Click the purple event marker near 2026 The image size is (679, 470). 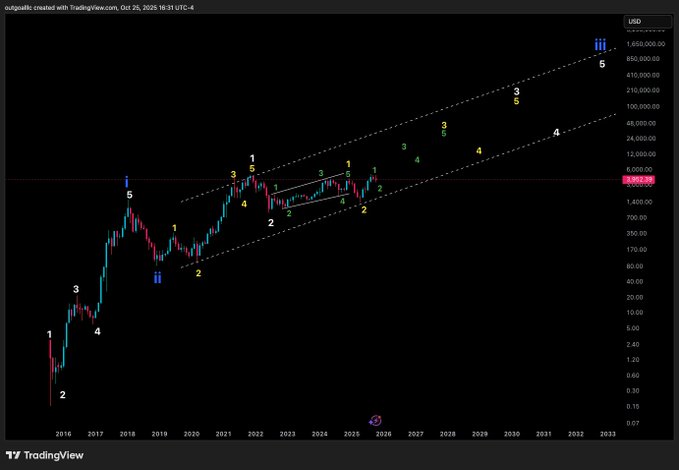pyautogui.click(x=374, y=421)
